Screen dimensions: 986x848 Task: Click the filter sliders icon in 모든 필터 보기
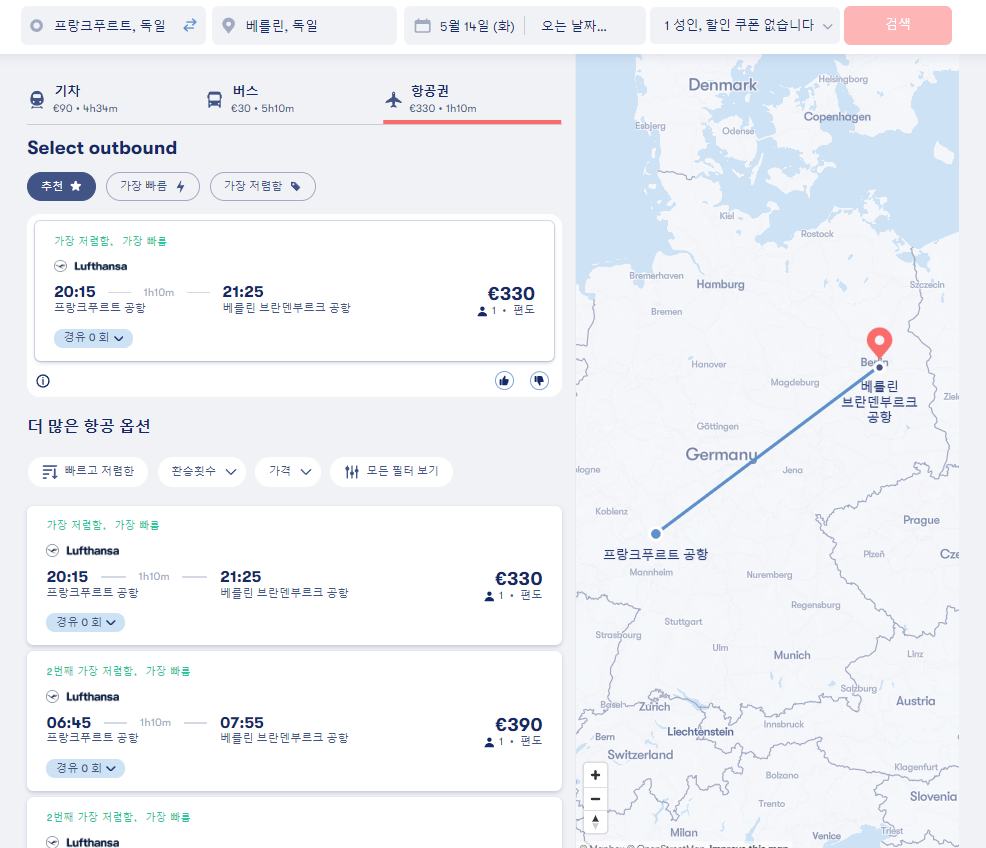352,471
